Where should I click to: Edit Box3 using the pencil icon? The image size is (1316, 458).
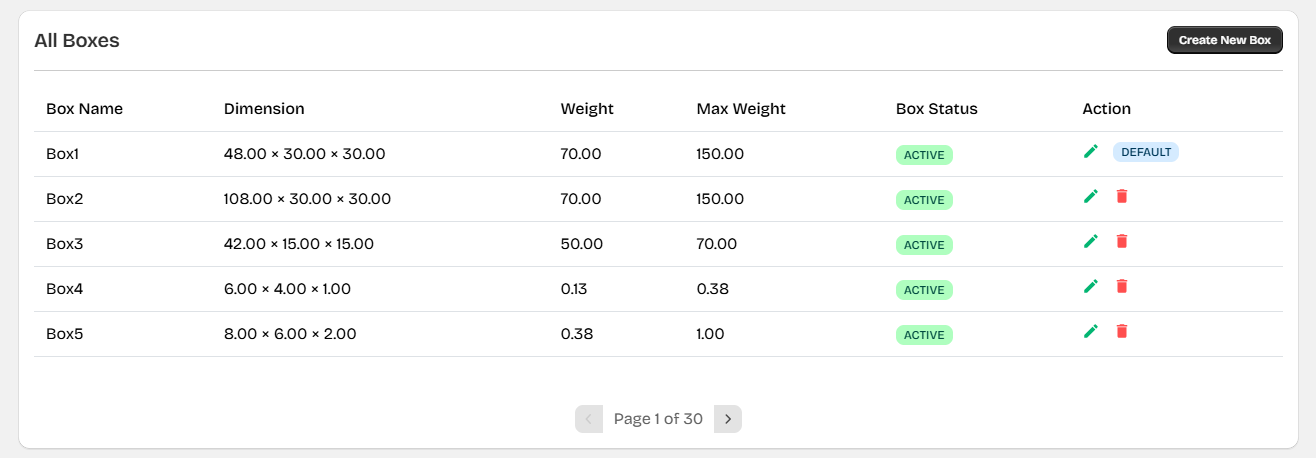(x=1091, y=241)
